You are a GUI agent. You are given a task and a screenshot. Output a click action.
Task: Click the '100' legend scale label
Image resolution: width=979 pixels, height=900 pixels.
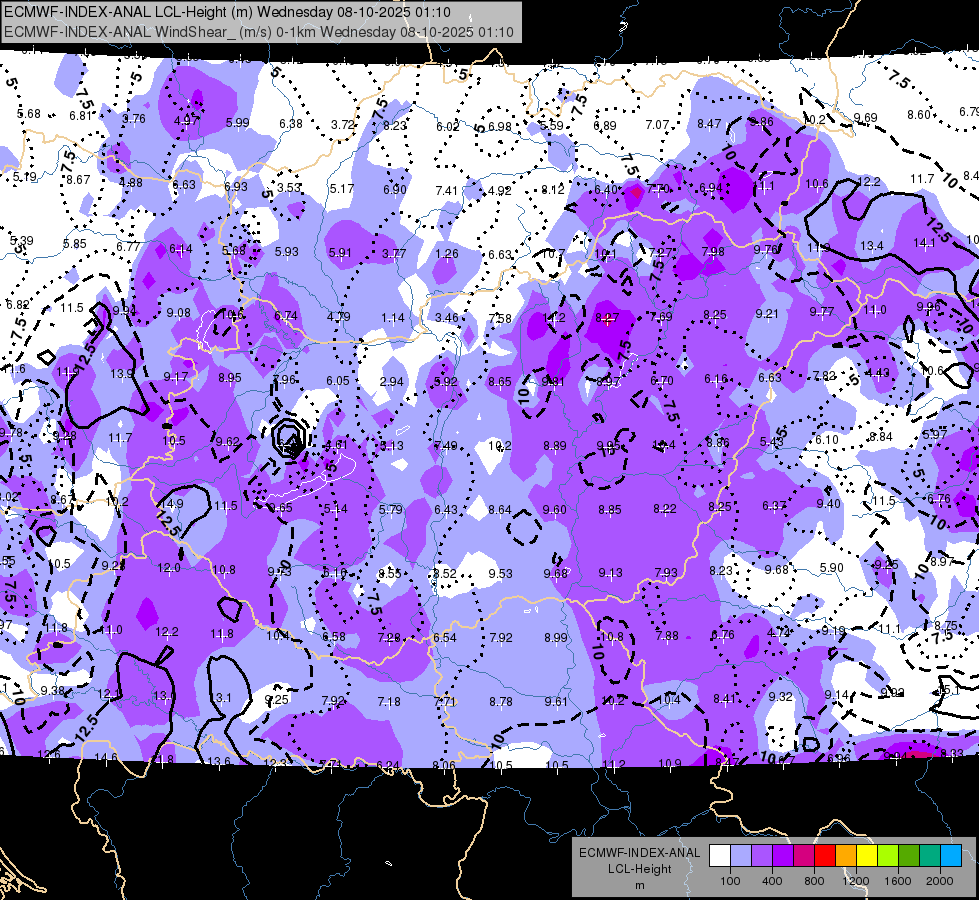(x=730, y=881)
